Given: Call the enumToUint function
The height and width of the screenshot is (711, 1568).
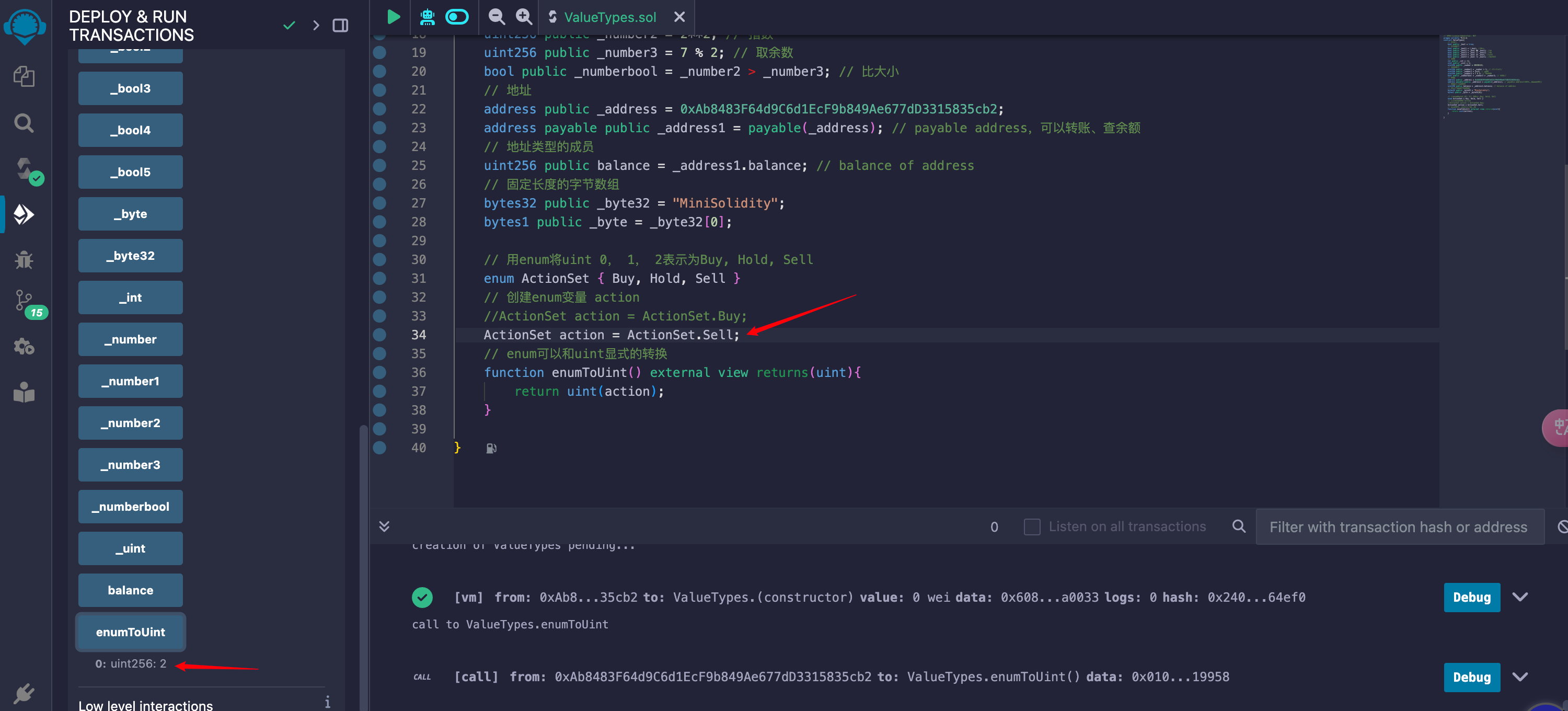Looking at the screenshot, I should 130,632.
